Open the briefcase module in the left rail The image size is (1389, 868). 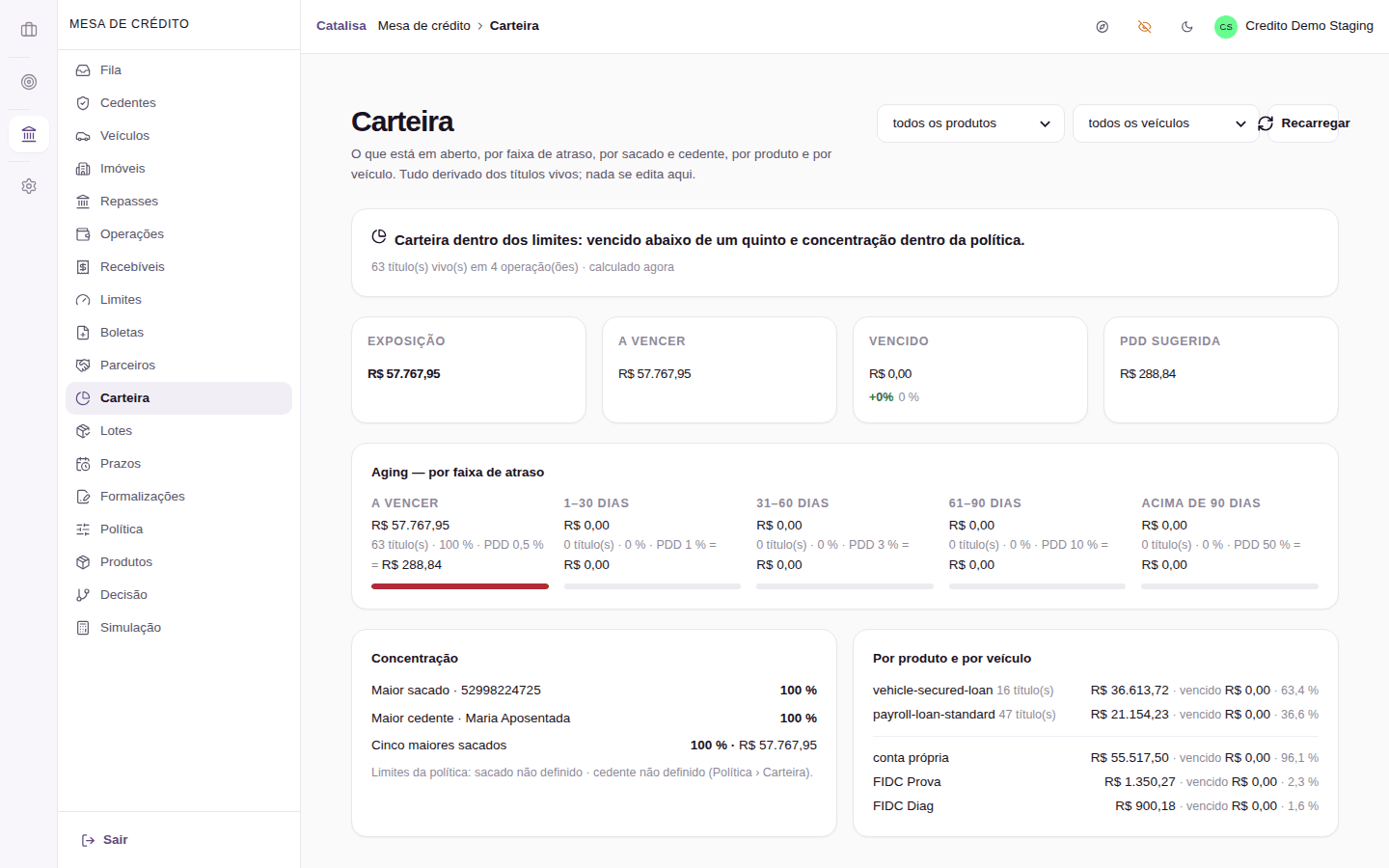coord(29,30)
